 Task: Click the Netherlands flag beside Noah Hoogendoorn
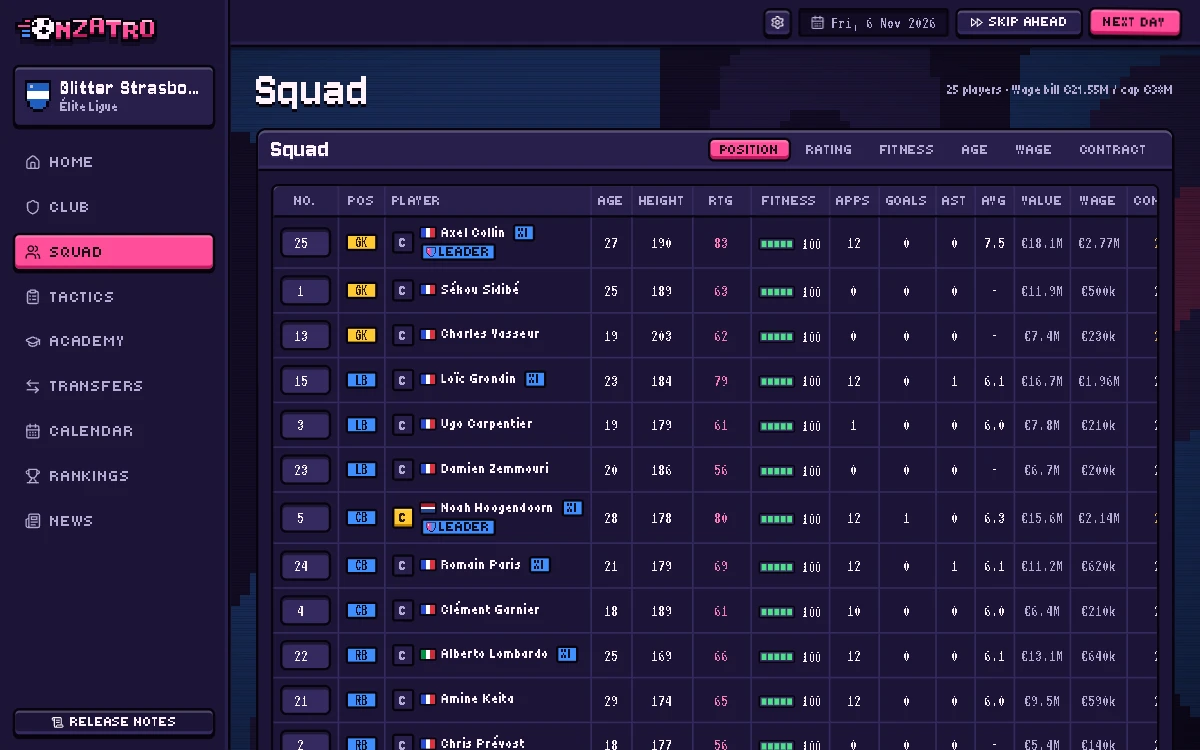[x=428, y=508]
